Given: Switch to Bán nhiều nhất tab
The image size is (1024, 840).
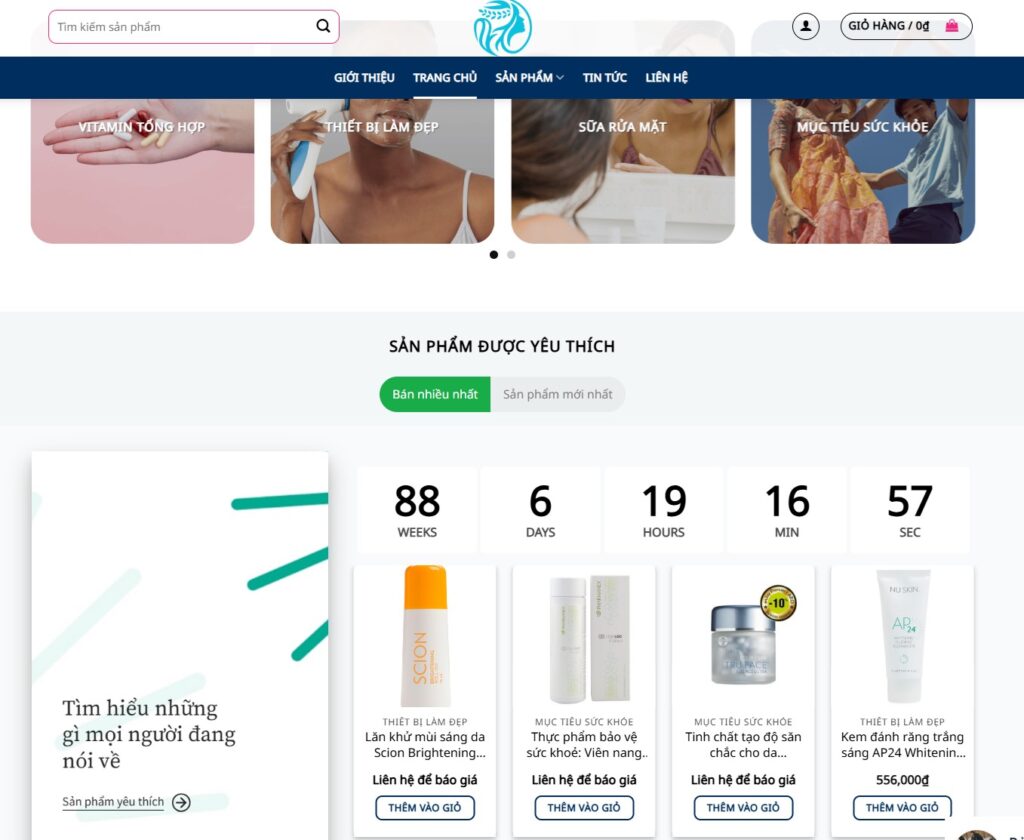Looking at the screenshot, I should 435,394.
